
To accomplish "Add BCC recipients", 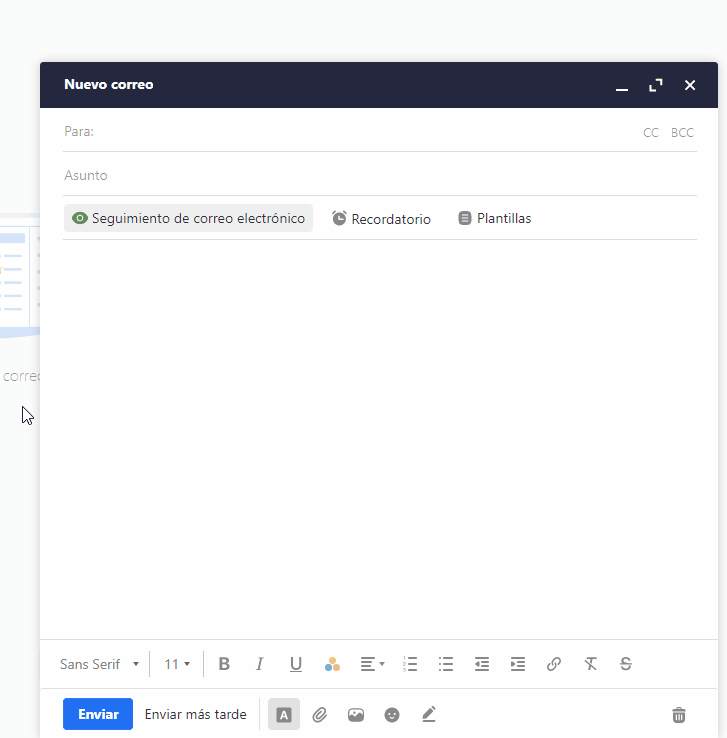I will click(682, 133).
